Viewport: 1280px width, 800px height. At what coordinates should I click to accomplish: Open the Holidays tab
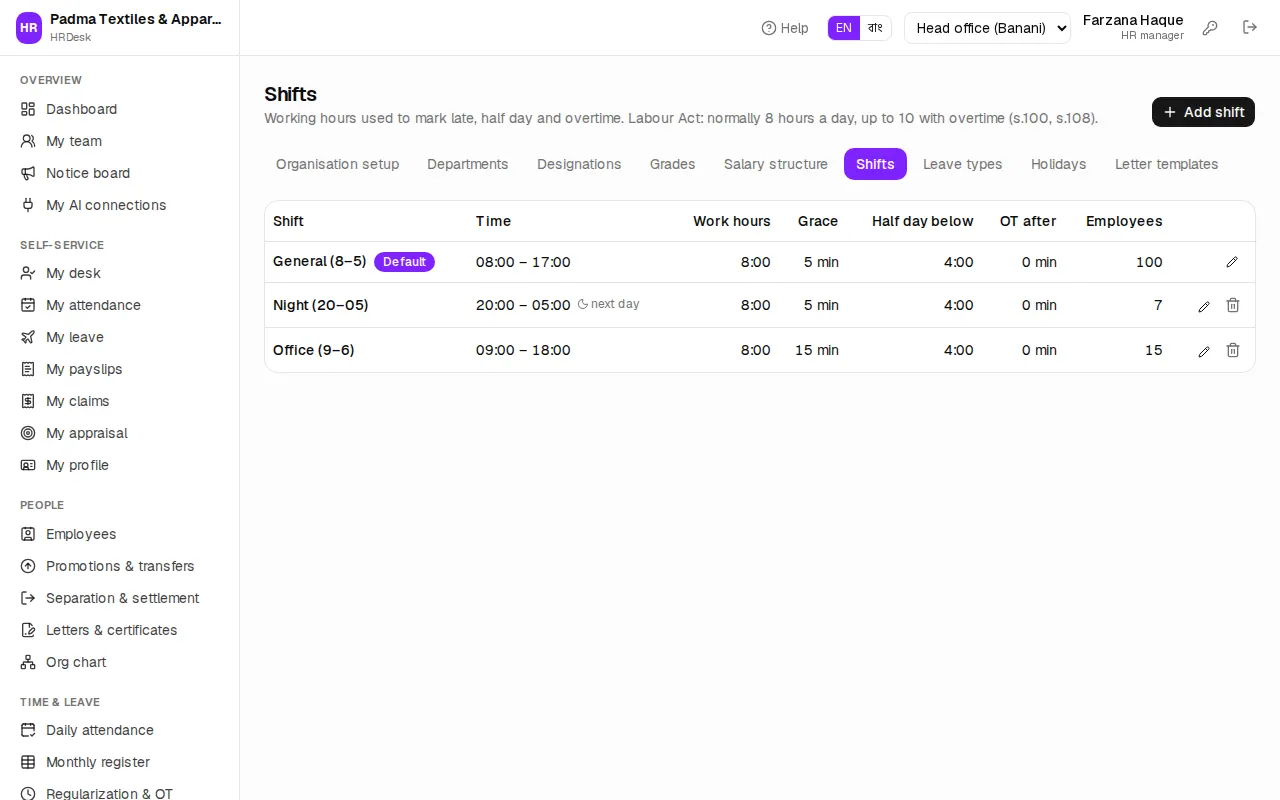click(1058, 164)
